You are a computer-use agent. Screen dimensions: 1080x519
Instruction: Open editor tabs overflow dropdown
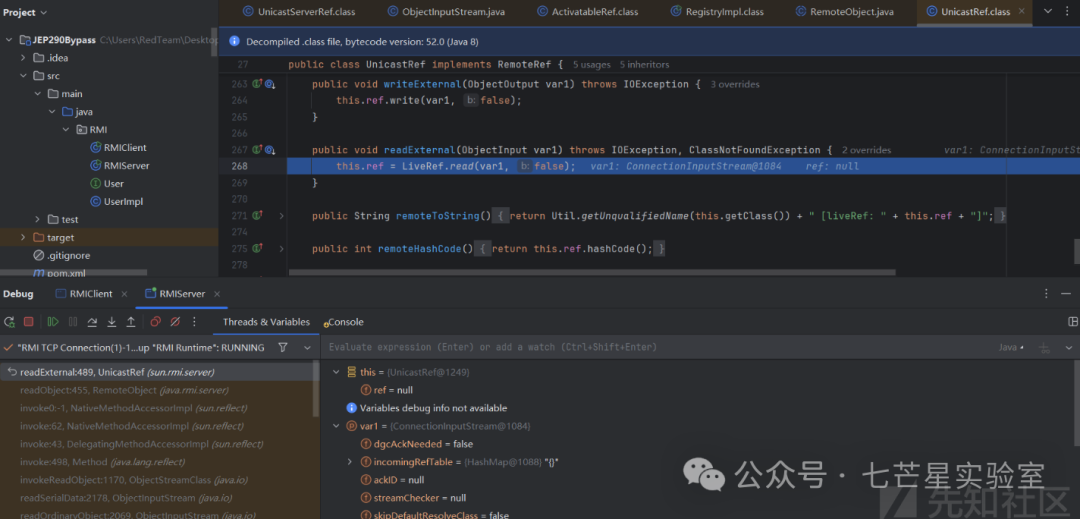pyautogui.click(x=1048, y=11)
